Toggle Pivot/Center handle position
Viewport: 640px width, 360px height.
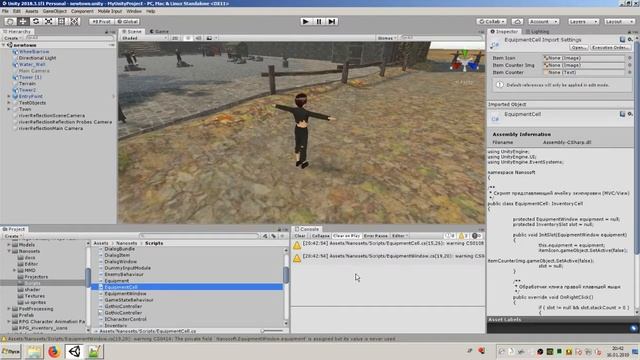coord(102,21)
